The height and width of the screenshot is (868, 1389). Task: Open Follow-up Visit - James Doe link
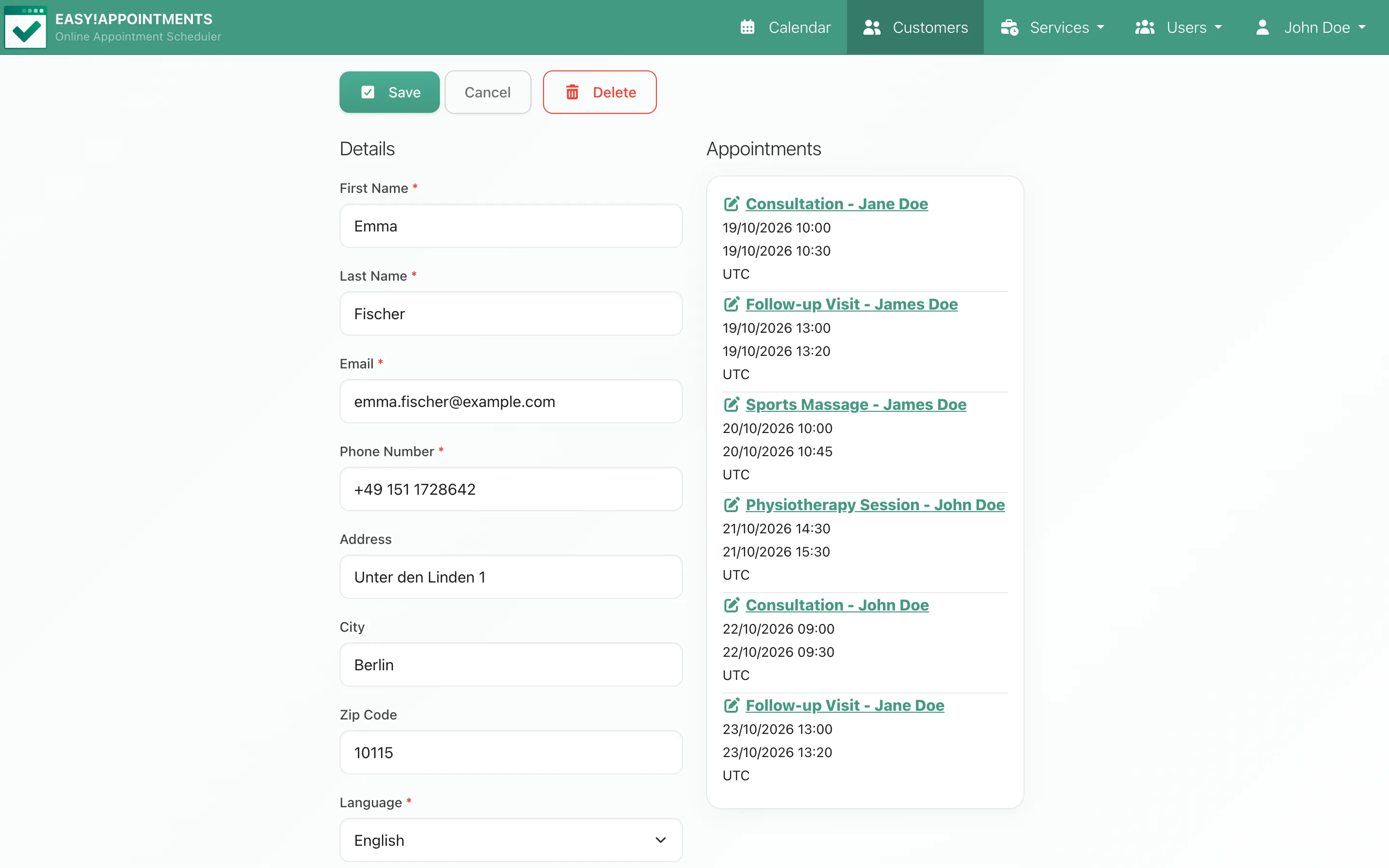851,304
